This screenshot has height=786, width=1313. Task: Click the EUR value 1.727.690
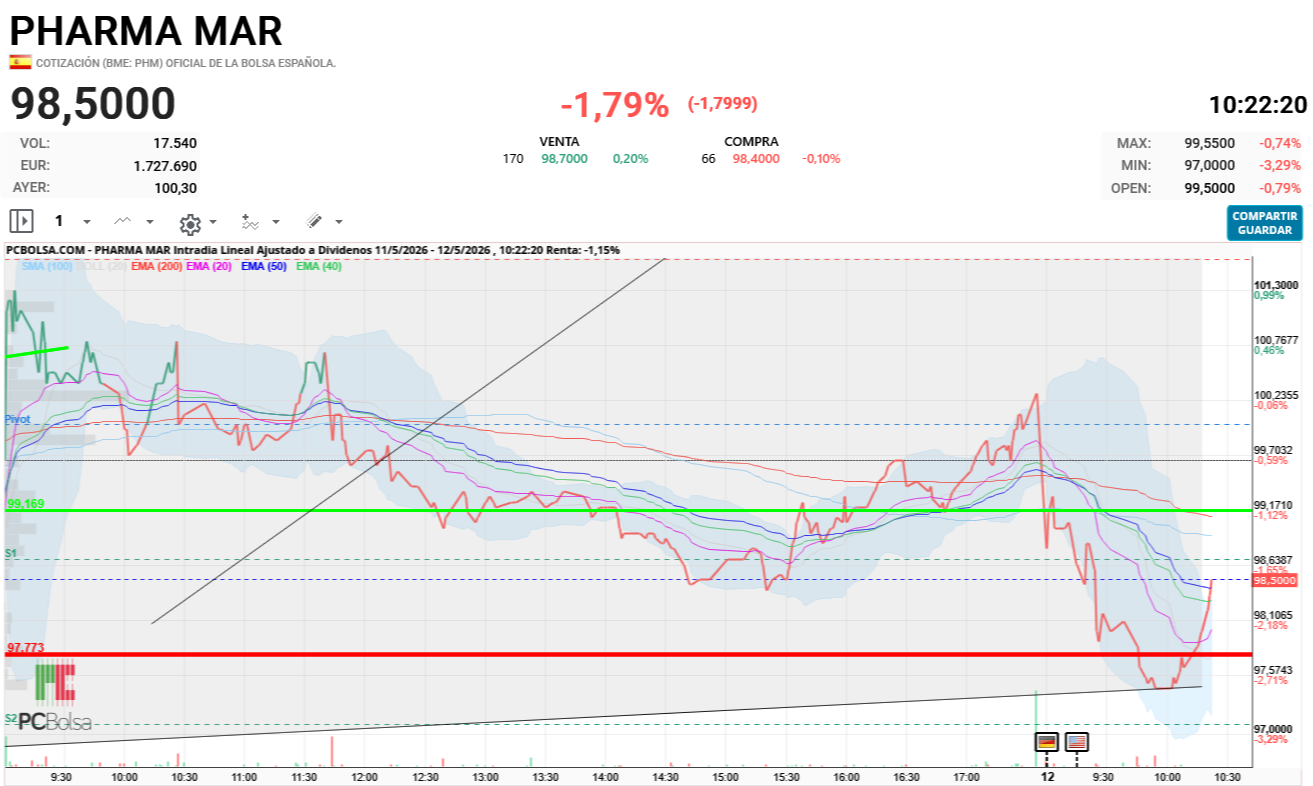165,165
